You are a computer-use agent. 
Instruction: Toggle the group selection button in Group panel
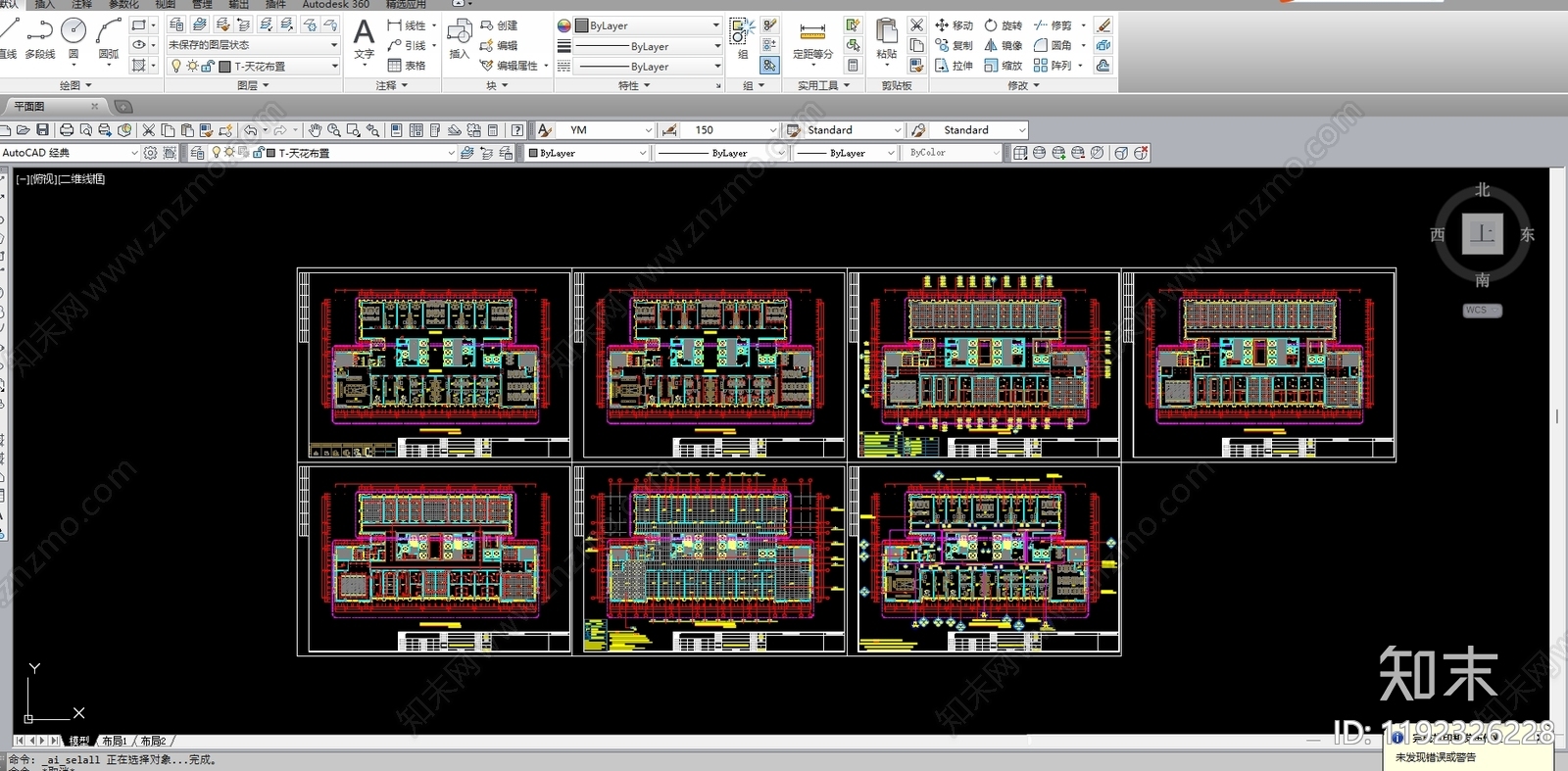click(770, 66)
